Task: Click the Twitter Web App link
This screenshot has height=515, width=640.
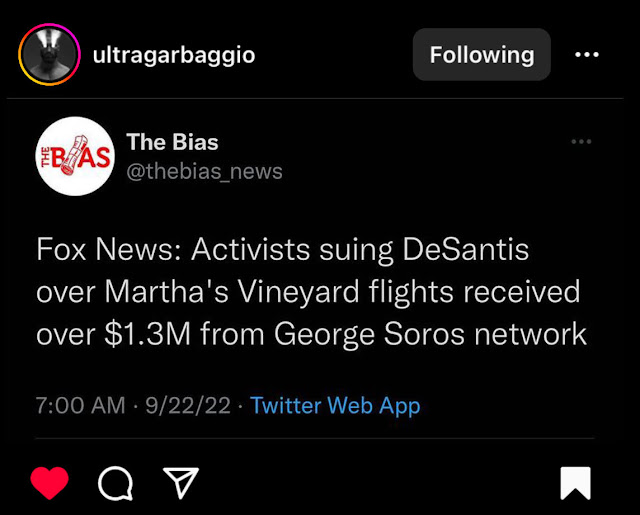Action: tap(335, 405)
